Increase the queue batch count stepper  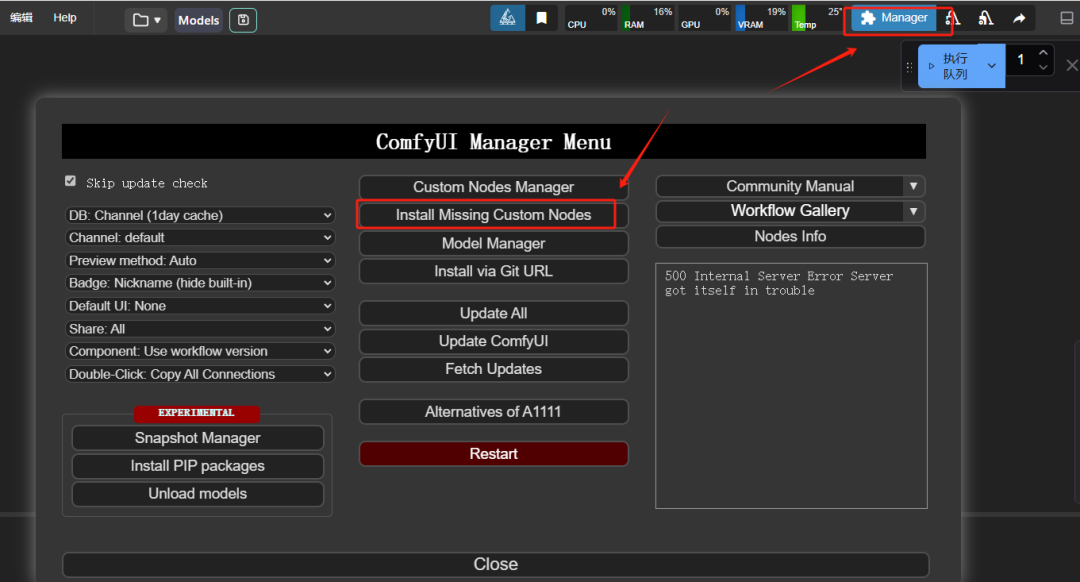click(x=1043, y=53)
